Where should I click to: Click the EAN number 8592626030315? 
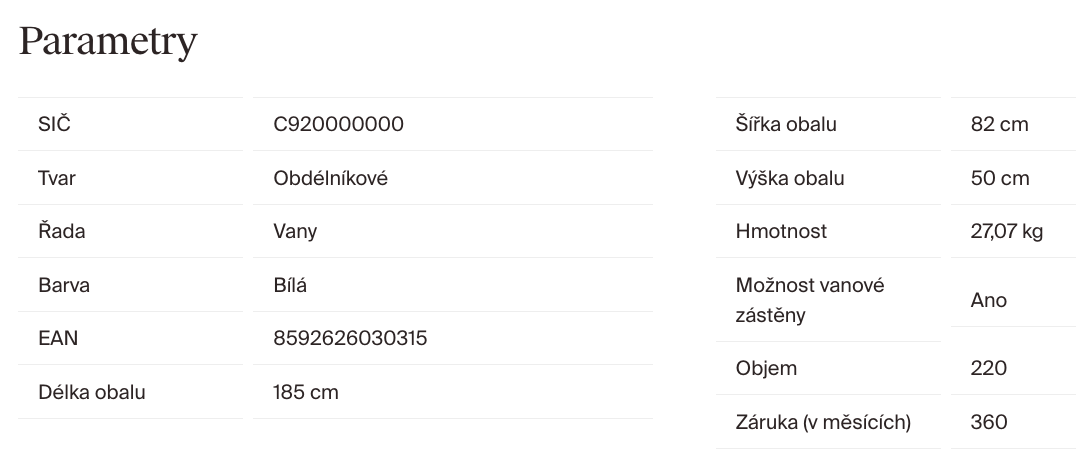[350, 338]
